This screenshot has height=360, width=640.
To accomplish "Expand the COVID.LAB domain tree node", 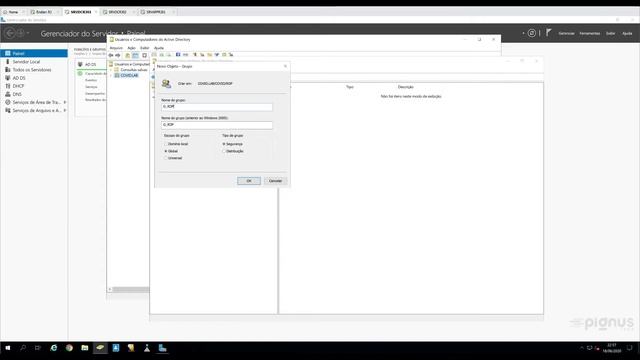I will coord(111,76).
